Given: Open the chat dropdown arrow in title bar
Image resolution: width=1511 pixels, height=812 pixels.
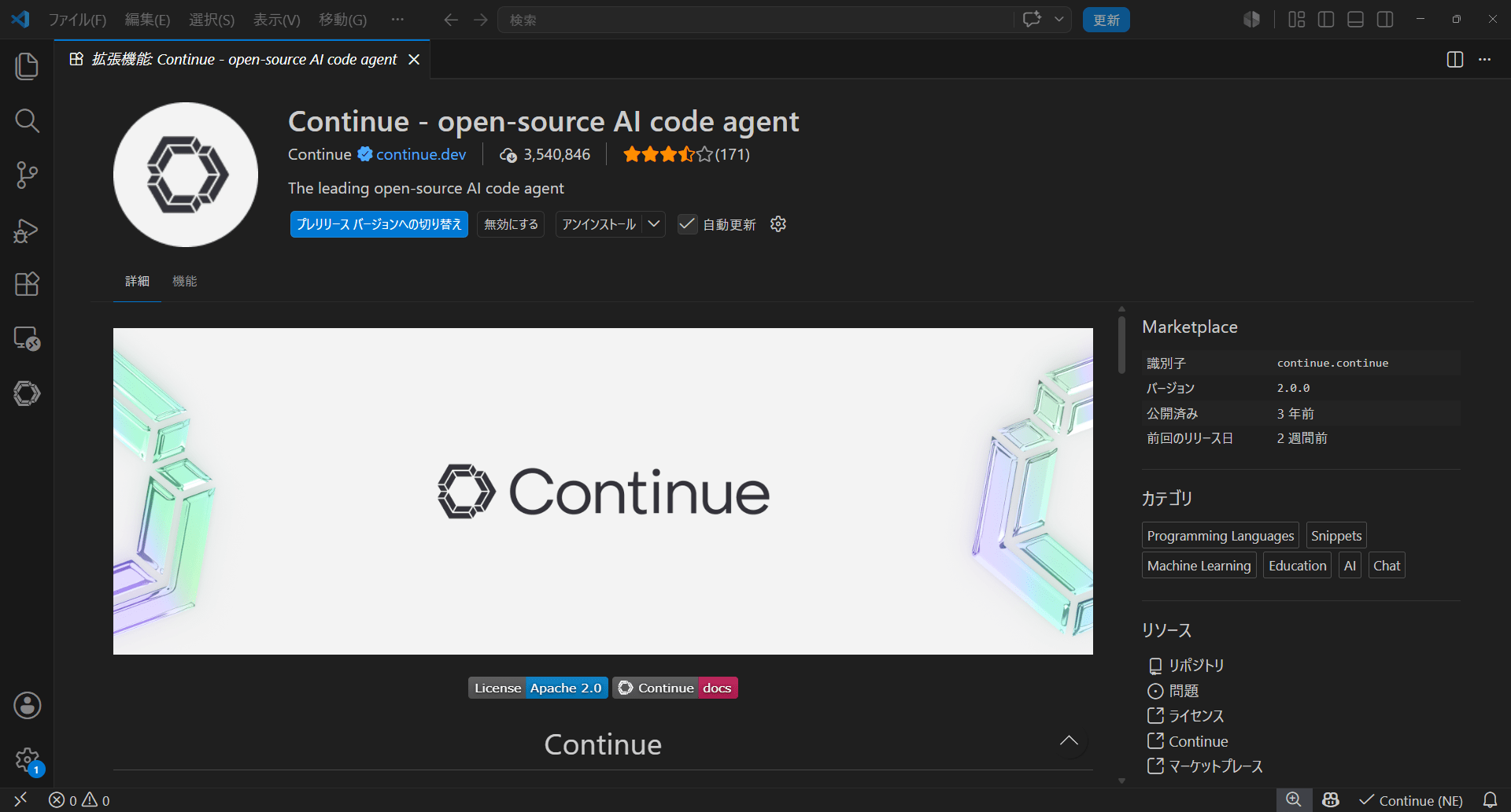Looking at the screenshot, I should pos(1059,20).
